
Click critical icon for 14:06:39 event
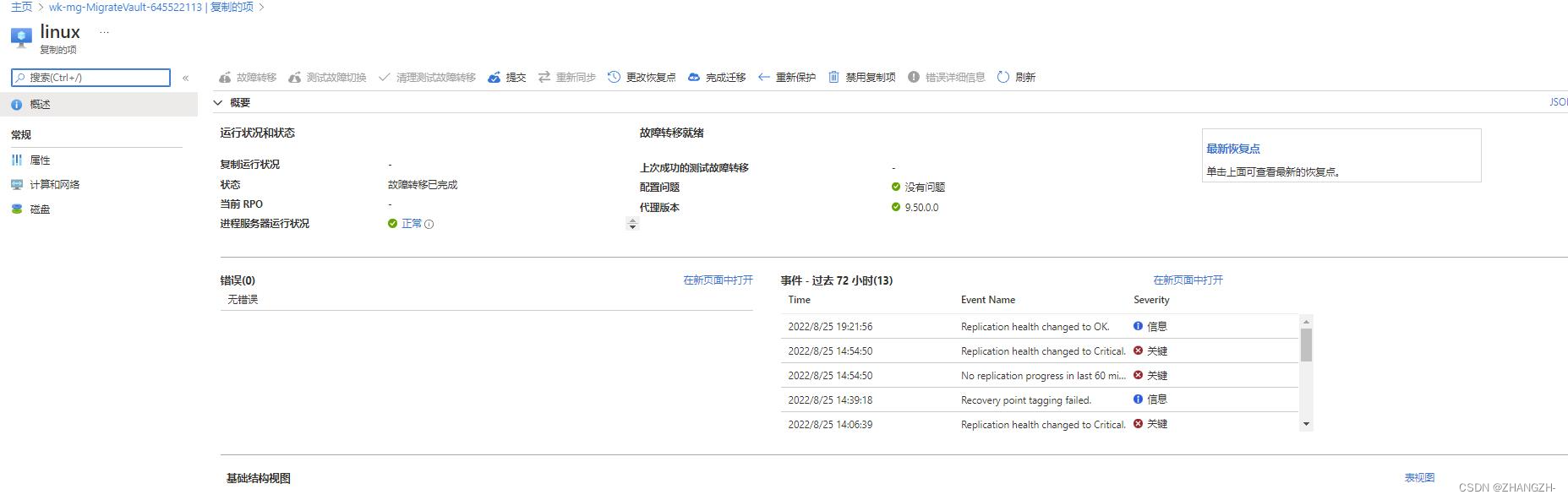pyautogui.click(x=1138, y=424)
